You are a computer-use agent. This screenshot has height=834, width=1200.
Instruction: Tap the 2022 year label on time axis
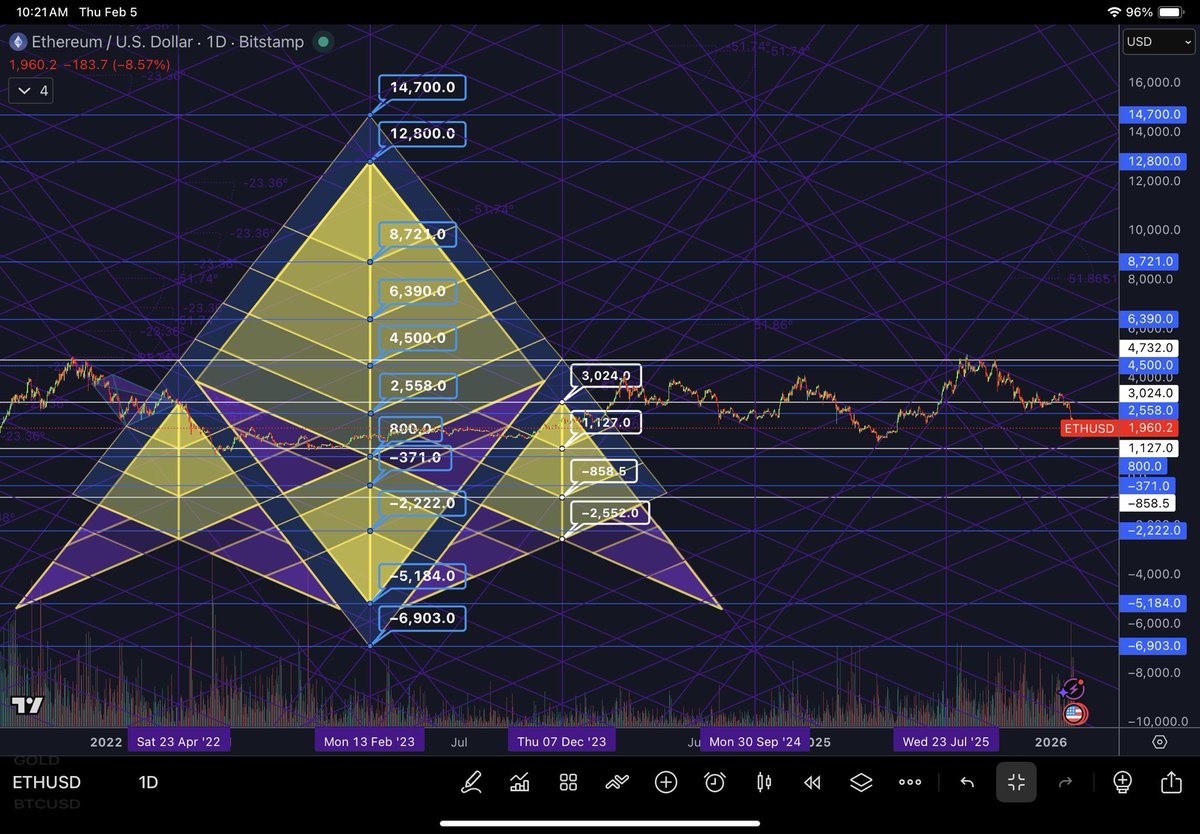(x=105, y=742)
